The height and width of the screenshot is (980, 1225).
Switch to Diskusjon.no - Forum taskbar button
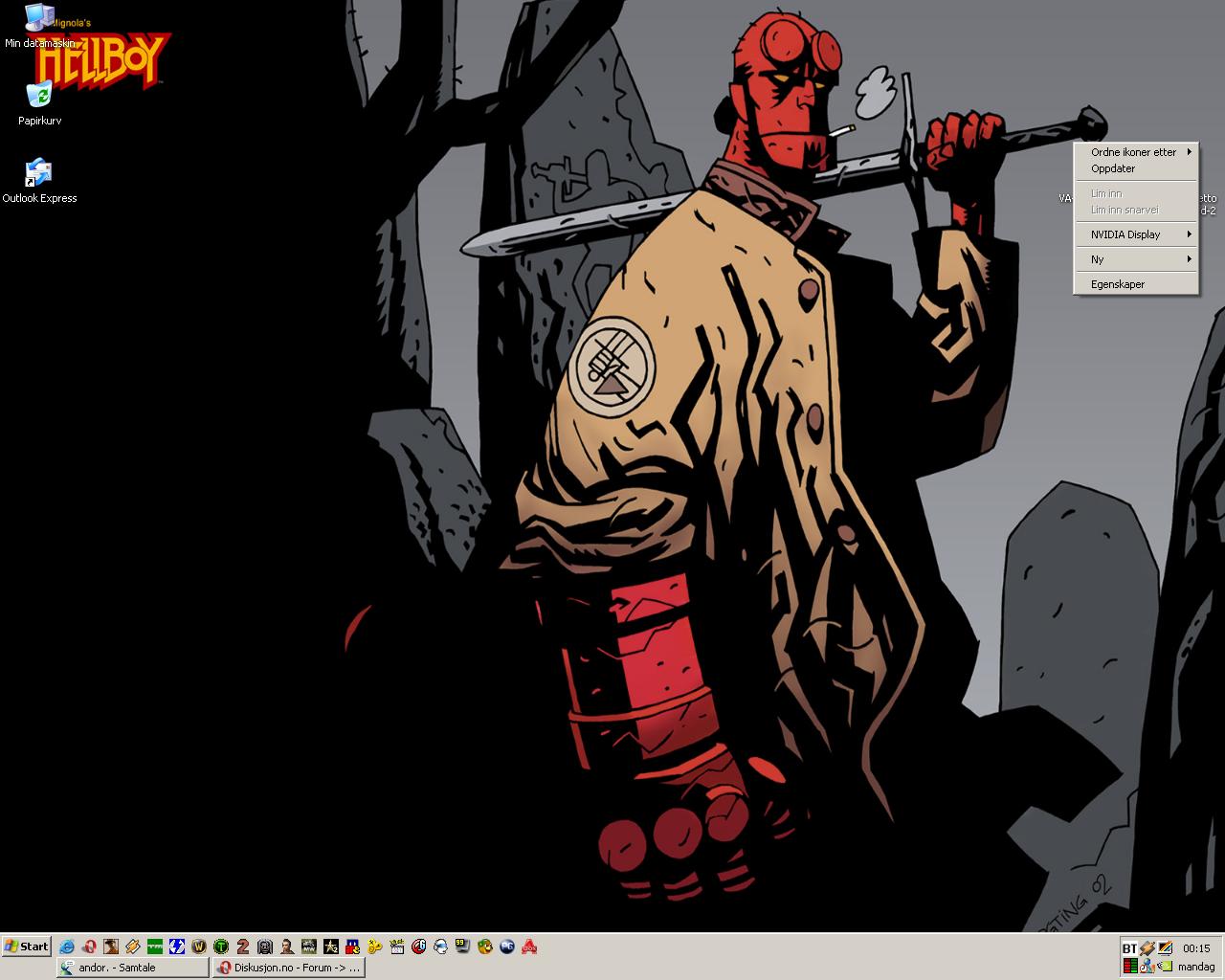point(288,968)
